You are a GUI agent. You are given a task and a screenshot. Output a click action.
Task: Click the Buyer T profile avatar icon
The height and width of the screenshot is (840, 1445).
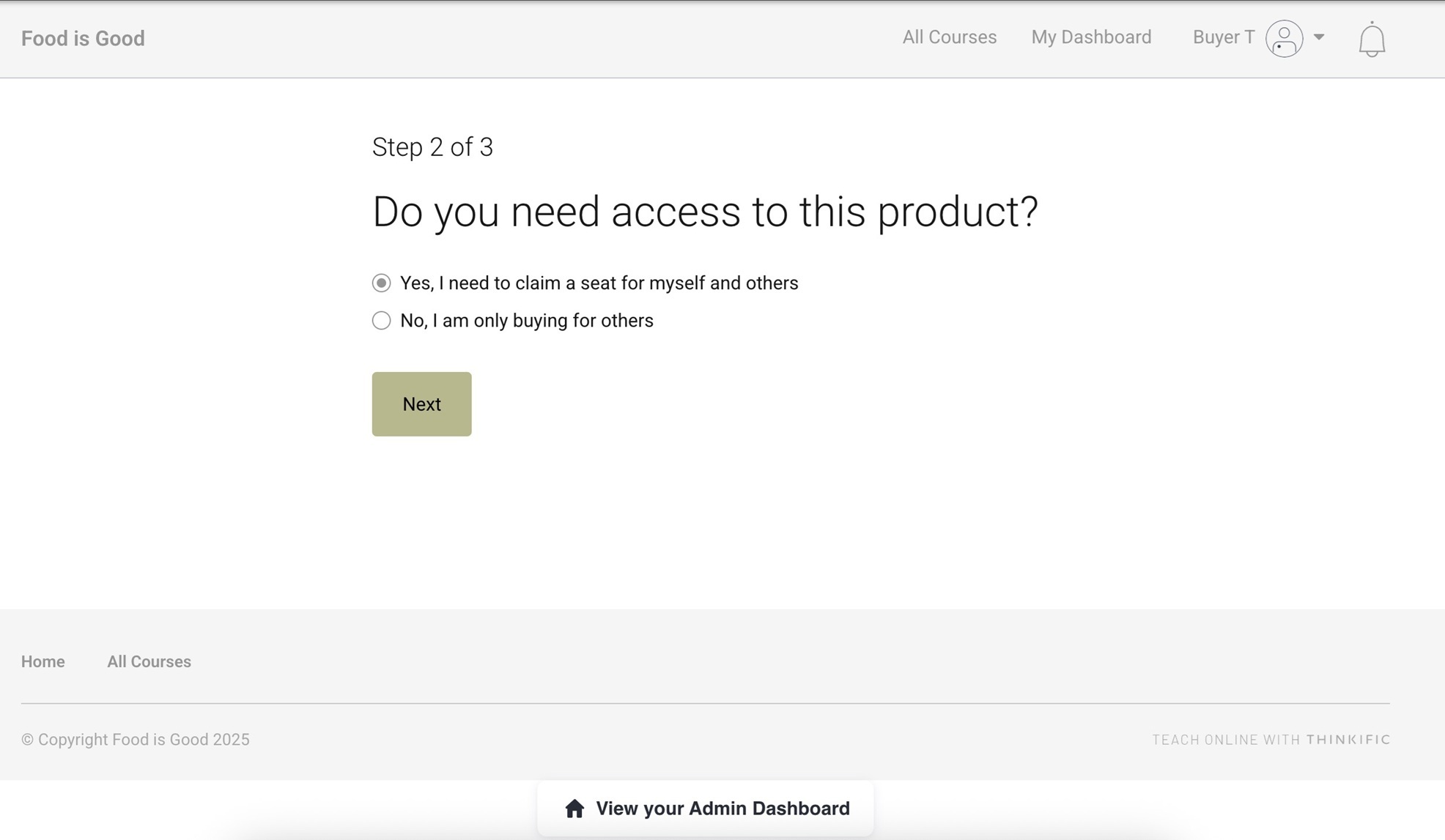1284,38
